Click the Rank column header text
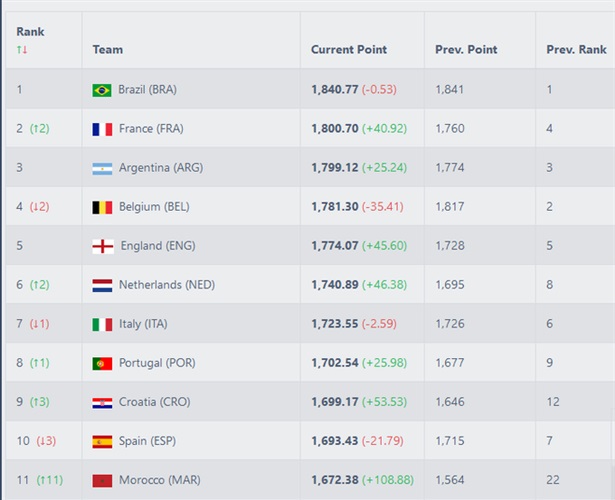 (x=30, y=32)
